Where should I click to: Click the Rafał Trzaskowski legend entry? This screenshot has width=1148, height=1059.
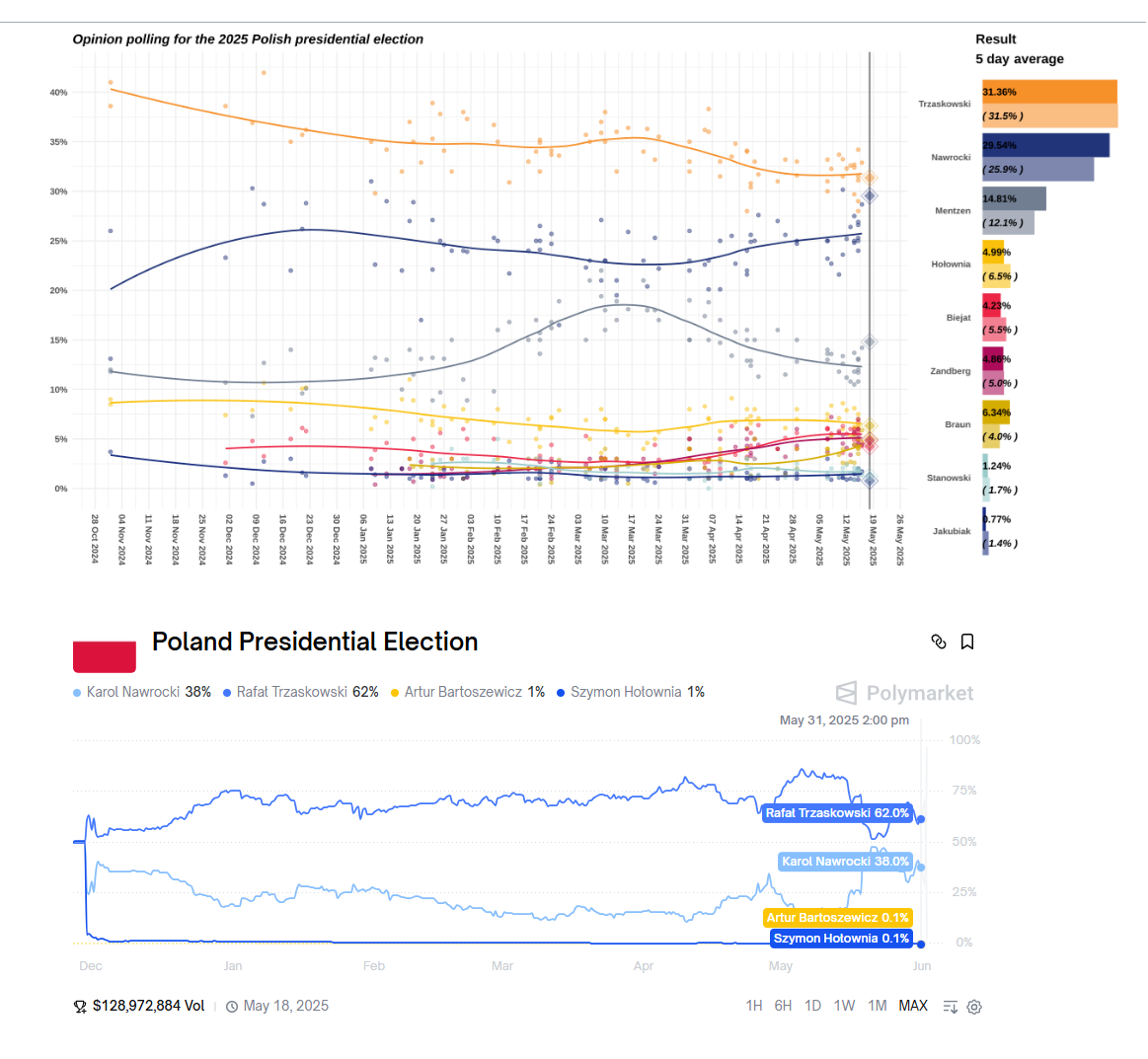pyautogui.click(x=301, y=692)
